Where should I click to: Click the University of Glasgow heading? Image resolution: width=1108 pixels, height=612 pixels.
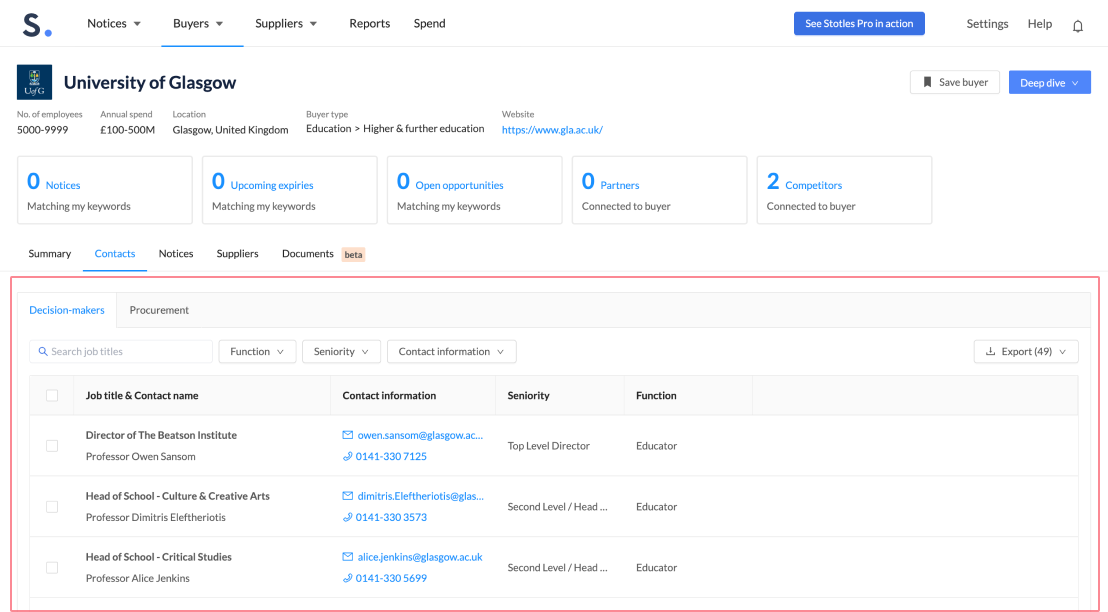(150, 83)
